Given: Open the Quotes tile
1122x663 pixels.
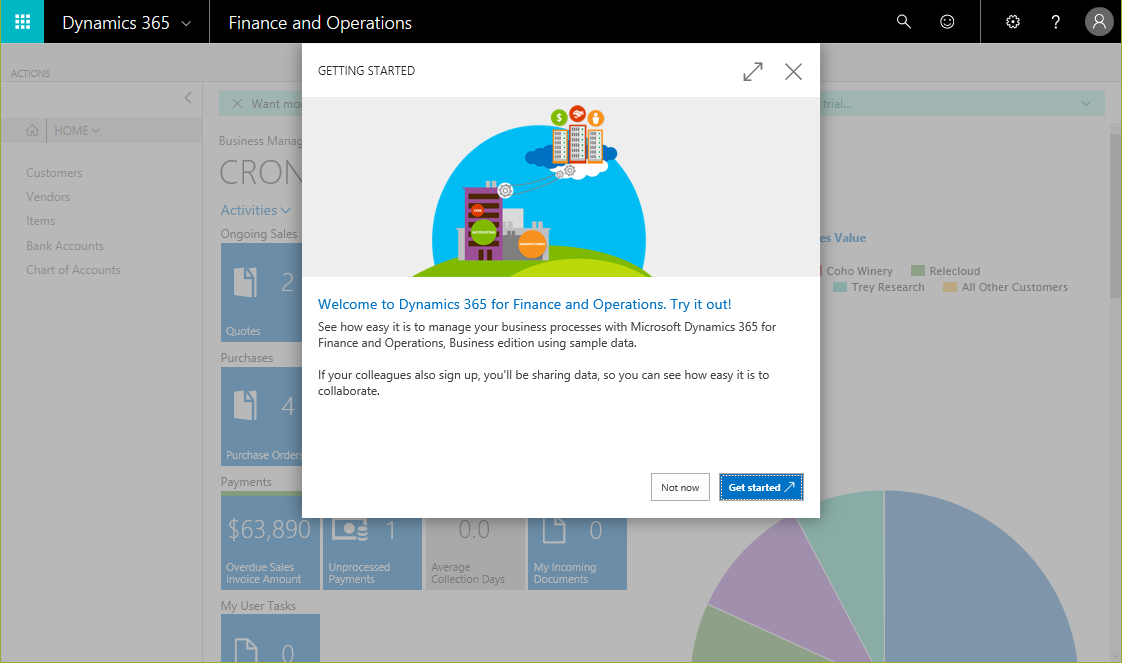Looking at the screenshot, I should [261, 292].
